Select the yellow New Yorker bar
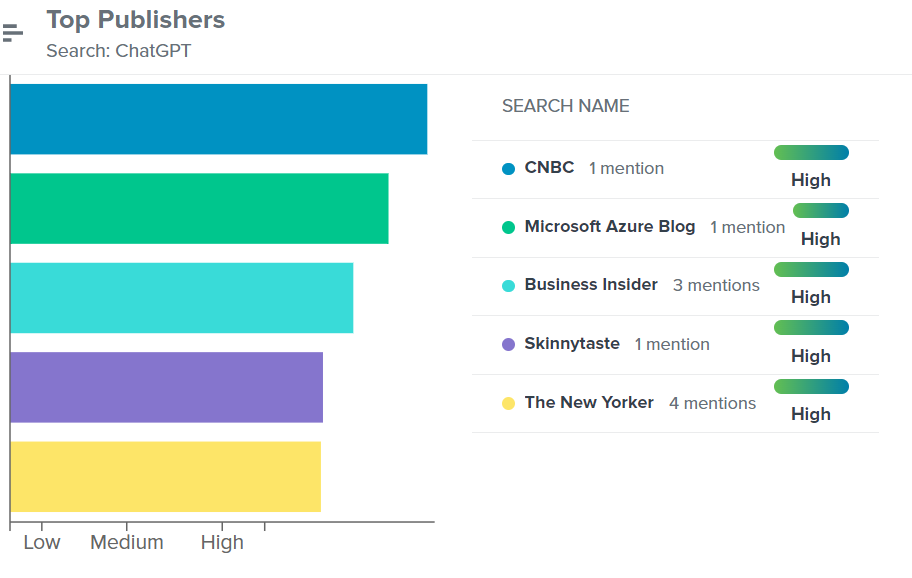This screenshot has height=578, width=912. pyautogui.click(x=165, y=476)
